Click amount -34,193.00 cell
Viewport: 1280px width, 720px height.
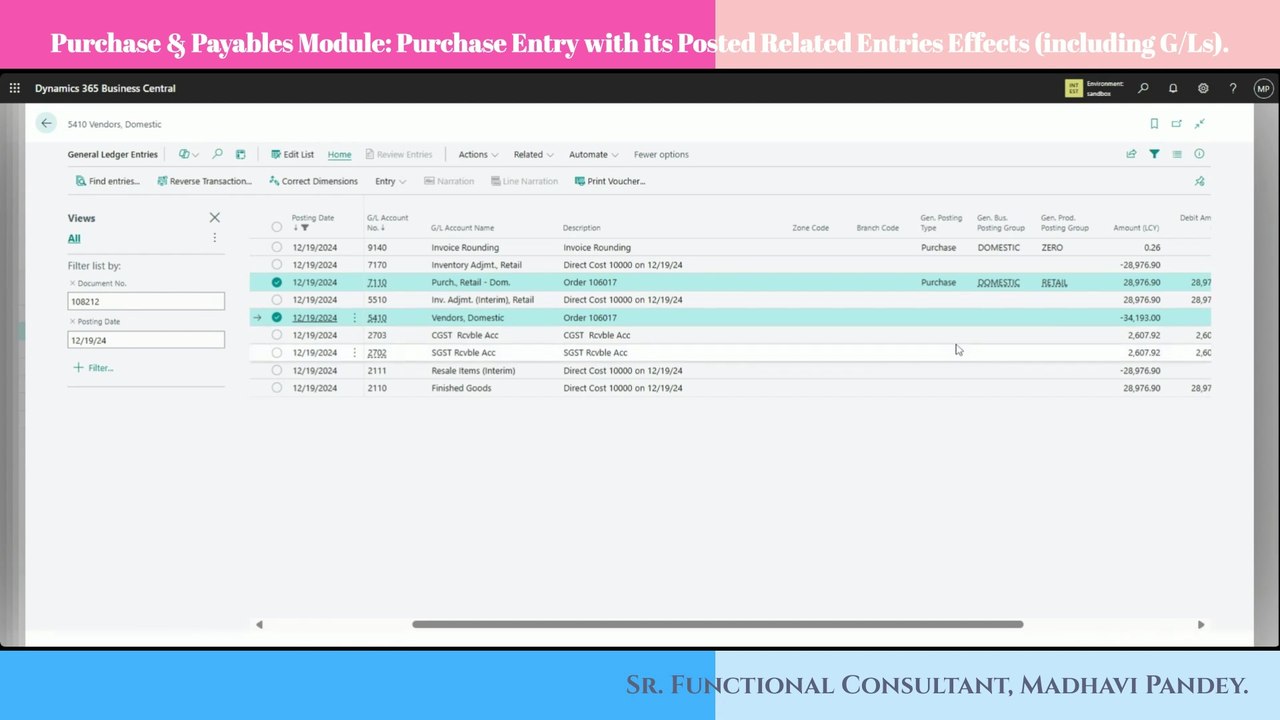(x=1139, y=318)
